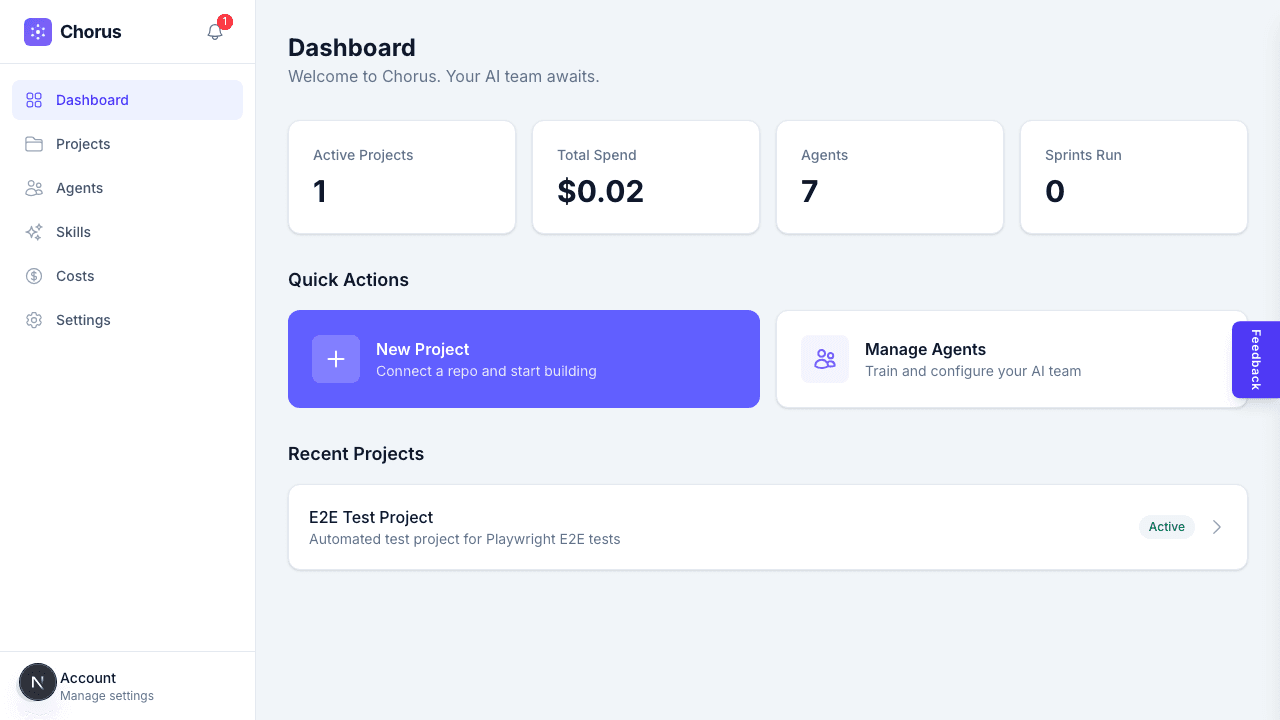Screen dimensions: 1280x720
Task: Select the Dashboard grid icon
Action: pos(34,100)
